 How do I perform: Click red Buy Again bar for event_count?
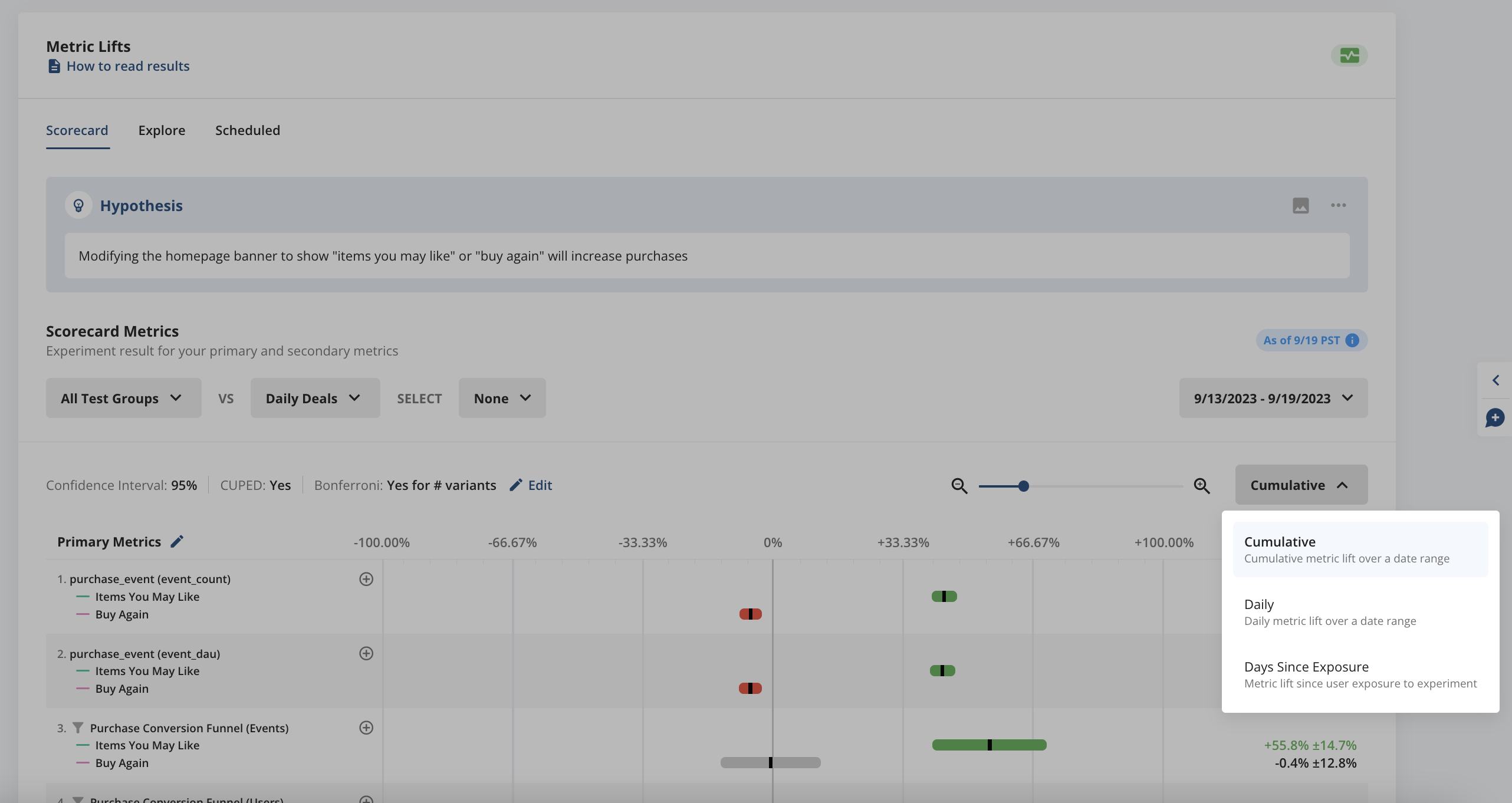pos(751,614)
